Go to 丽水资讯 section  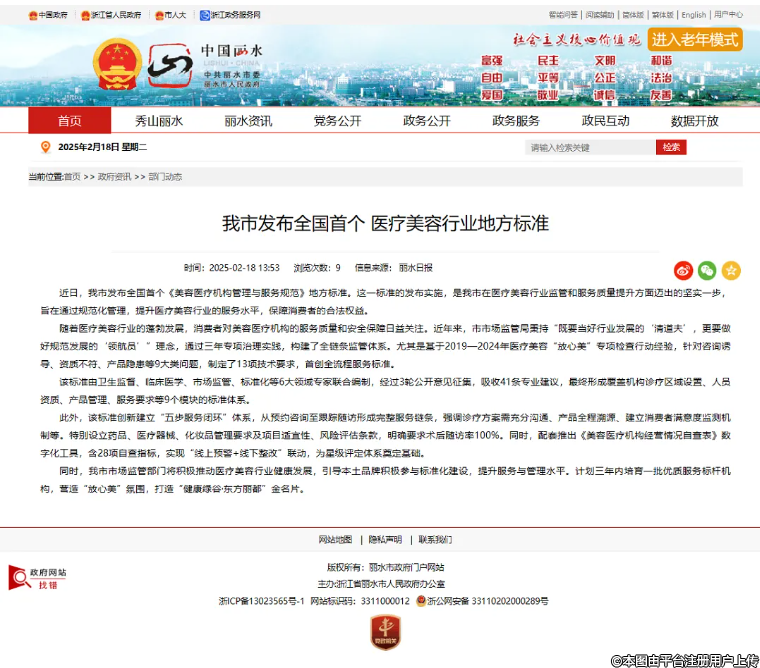248,121
